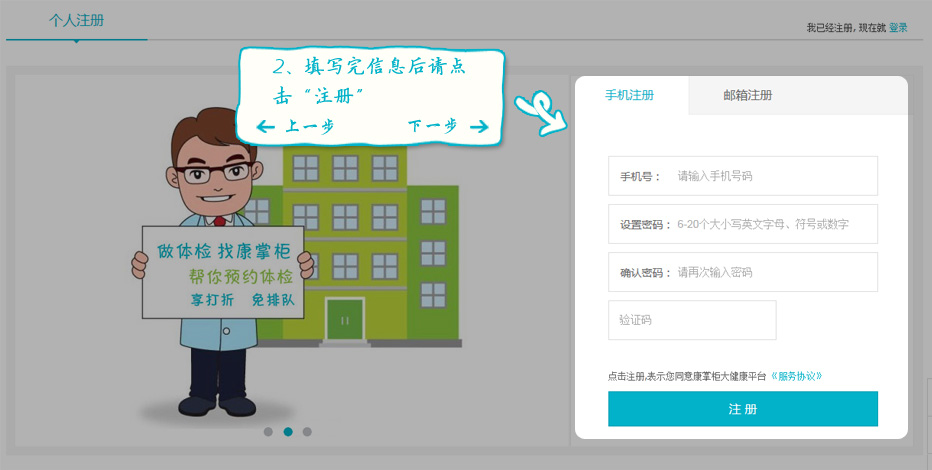Open the 《服务协议》 link

796,376
